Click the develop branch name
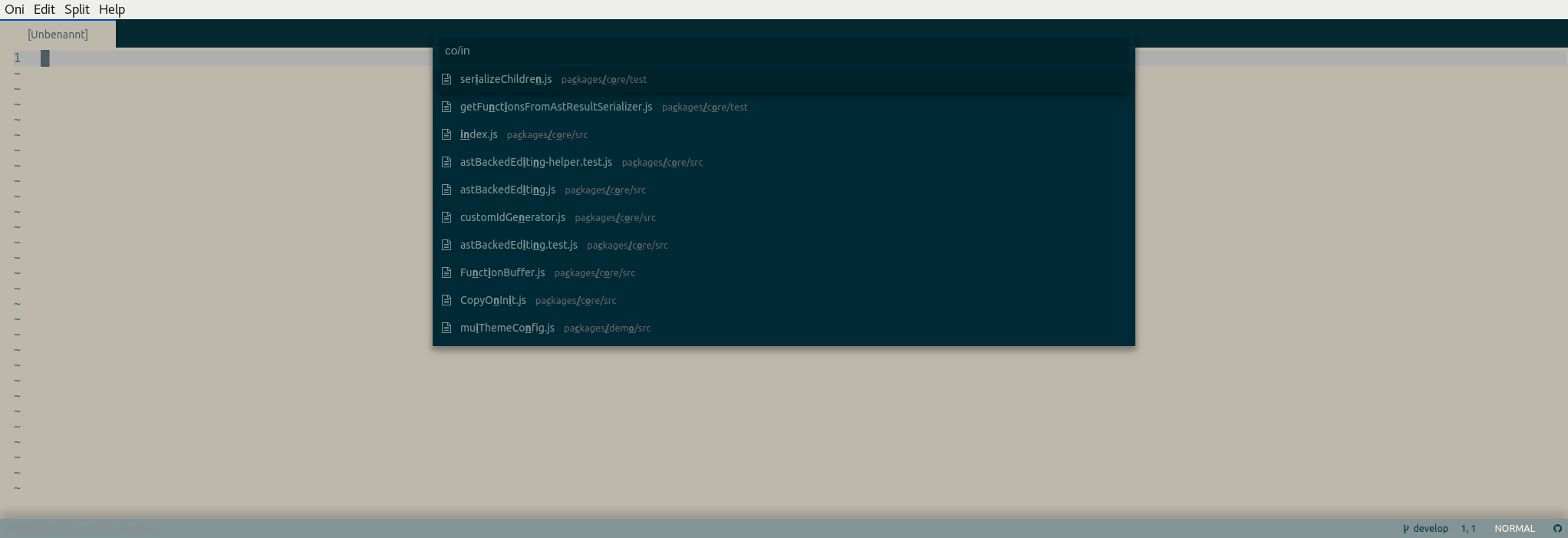The height and width of the screenshot is (538, 1568). (x=1431, y=529)
